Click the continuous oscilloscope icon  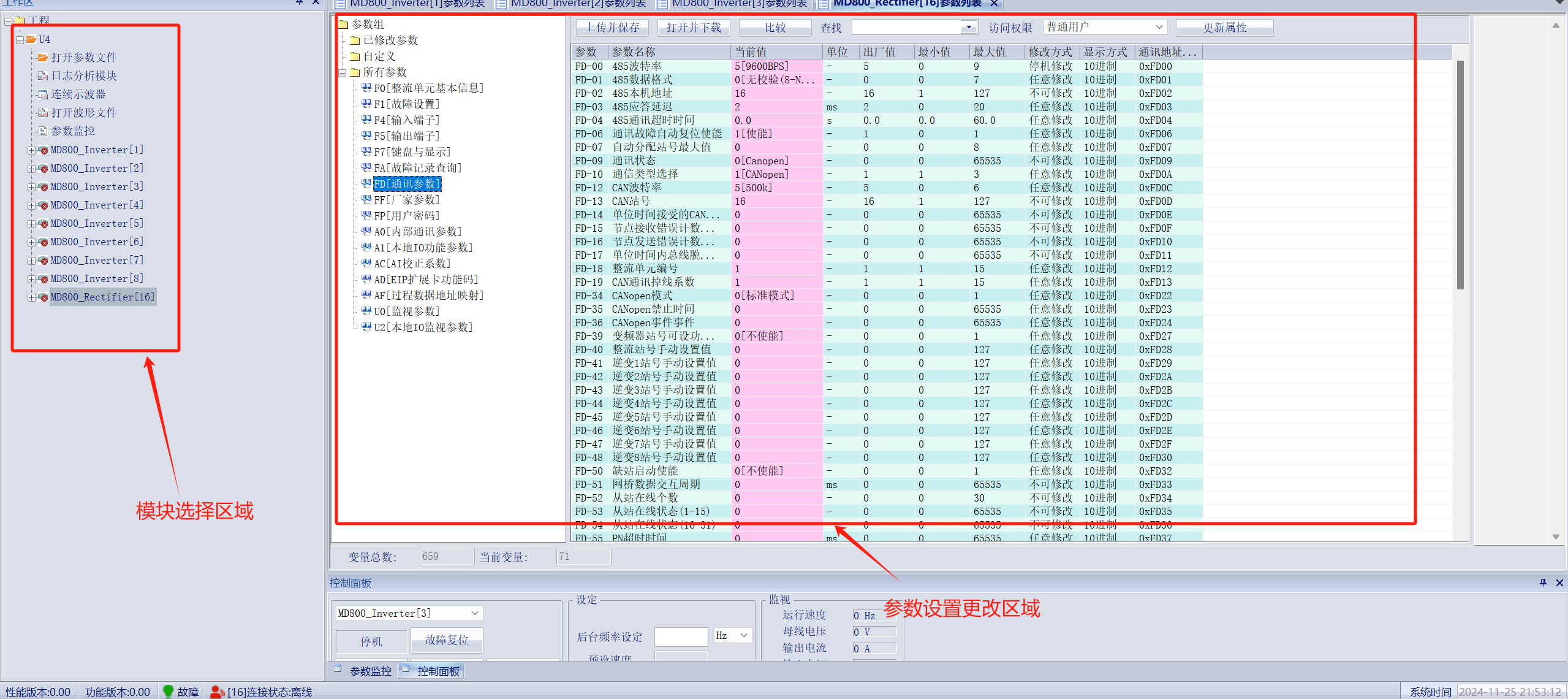(x=42, y=94)
